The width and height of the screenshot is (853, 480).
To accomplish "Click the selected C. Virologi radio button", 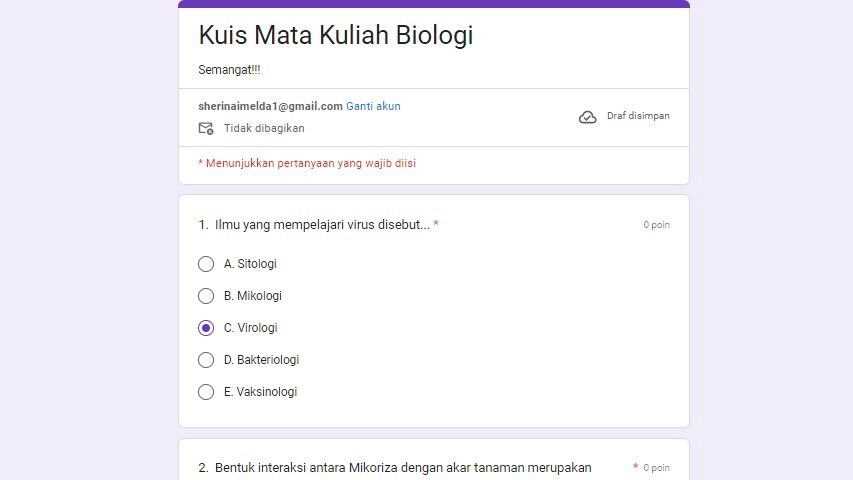I will (206, 328).
